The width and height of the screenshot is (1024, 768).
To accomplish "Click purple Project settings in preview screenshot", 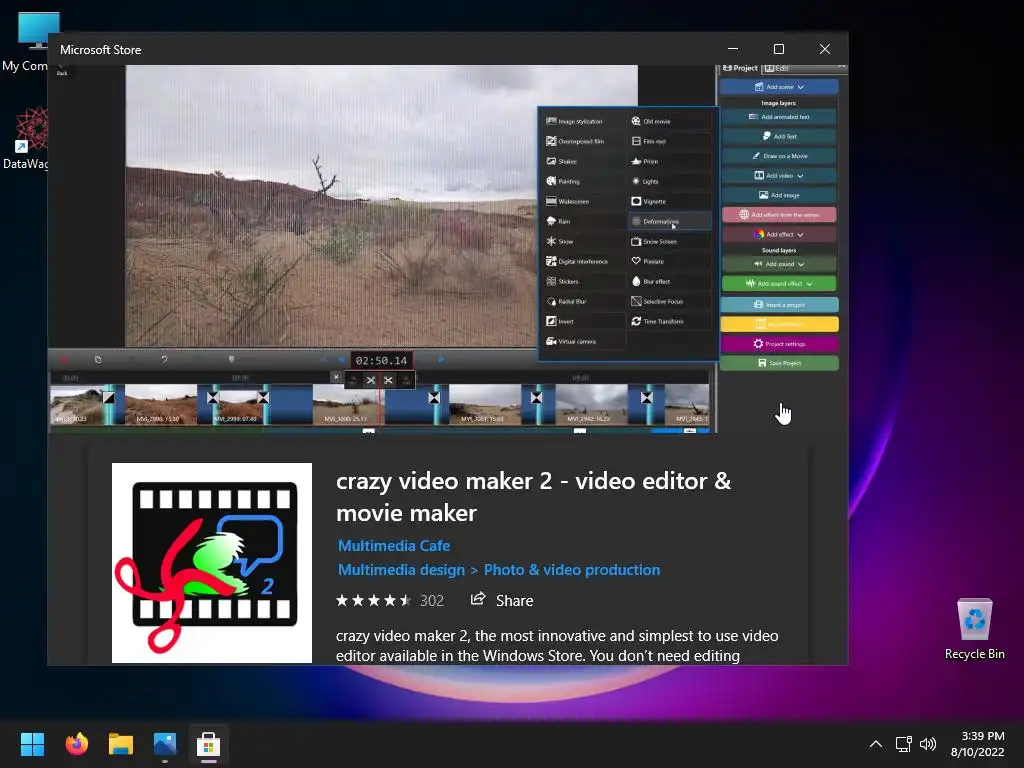I will pos(779,344).
